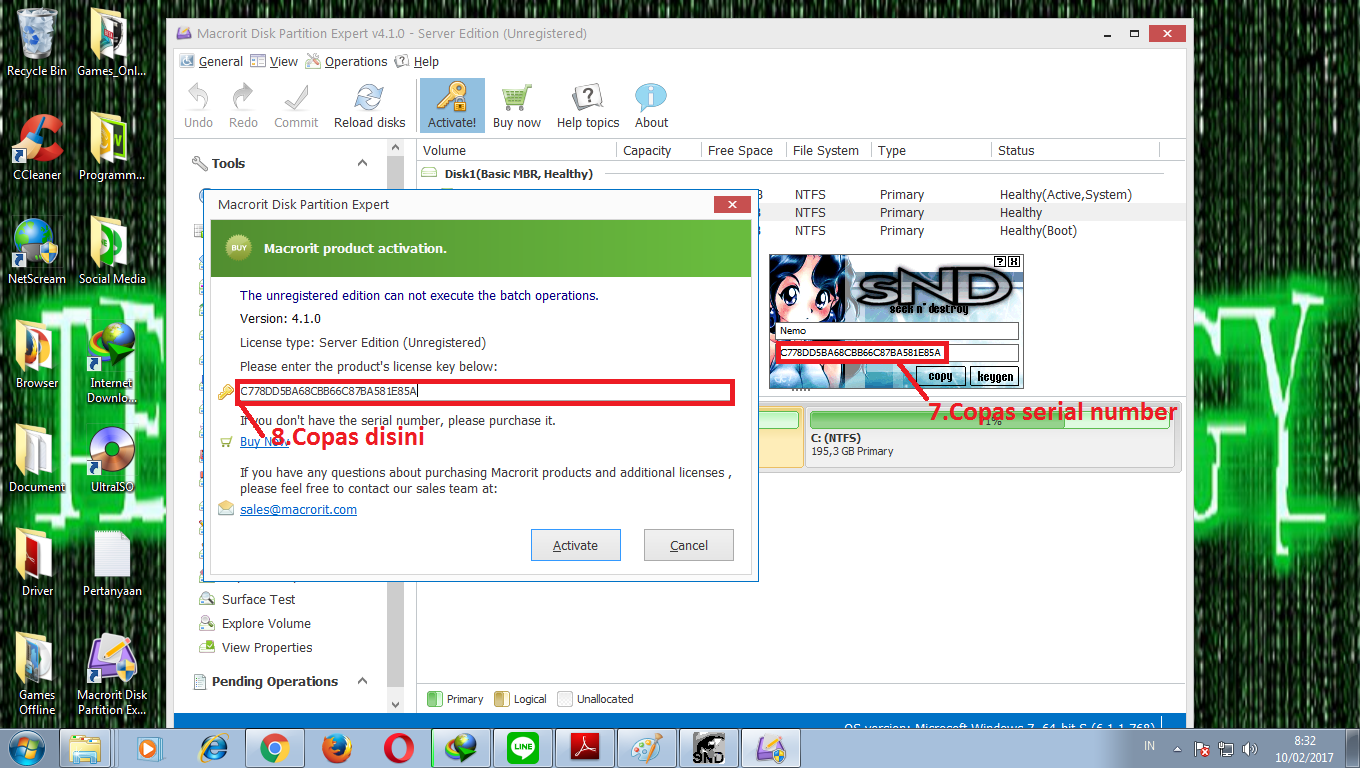Open the Recycle Bin

[x=37, y=42]
